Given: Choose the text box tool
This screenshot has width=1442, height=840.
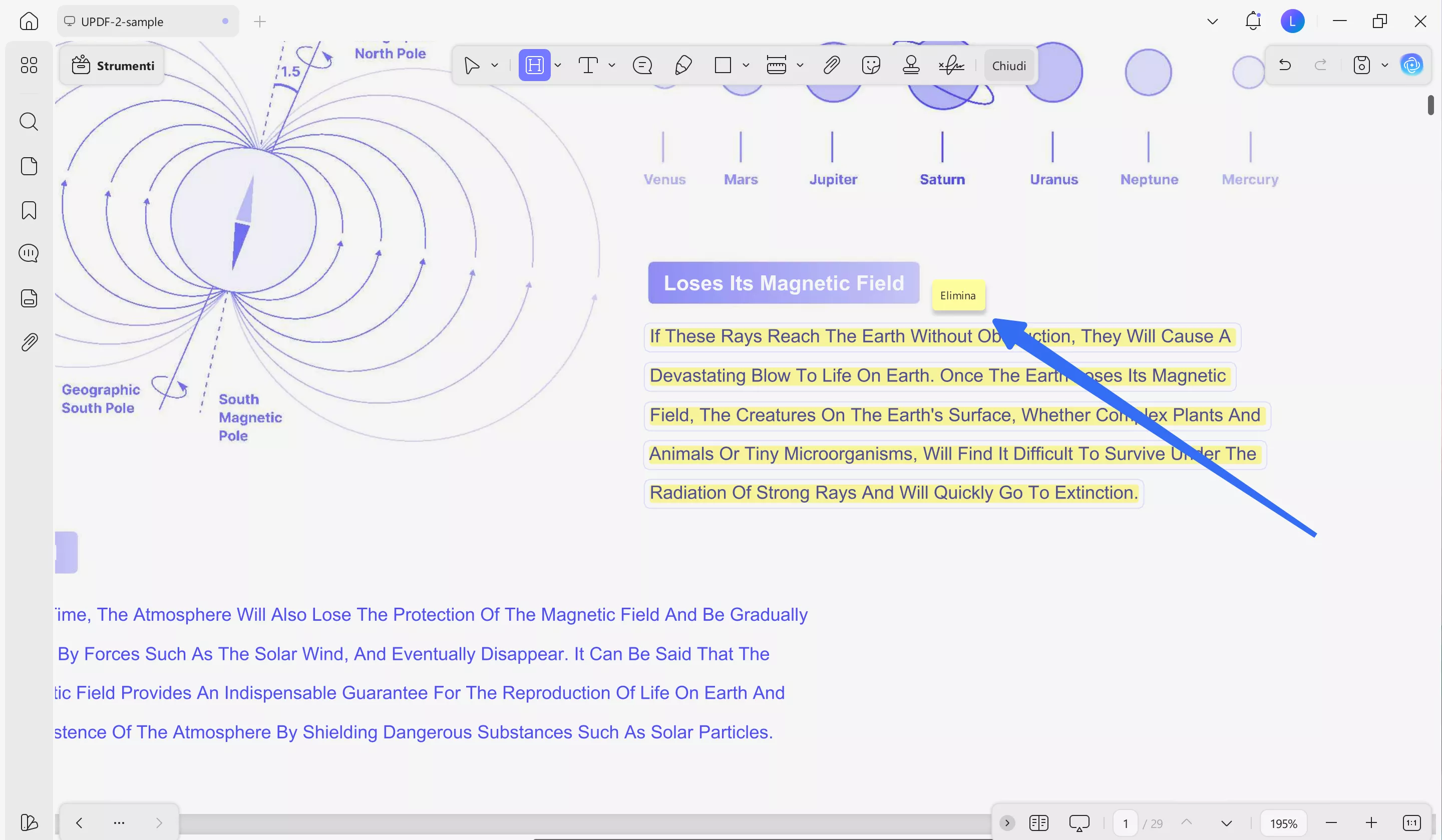Looking at the screenshot, I should 588,65.
